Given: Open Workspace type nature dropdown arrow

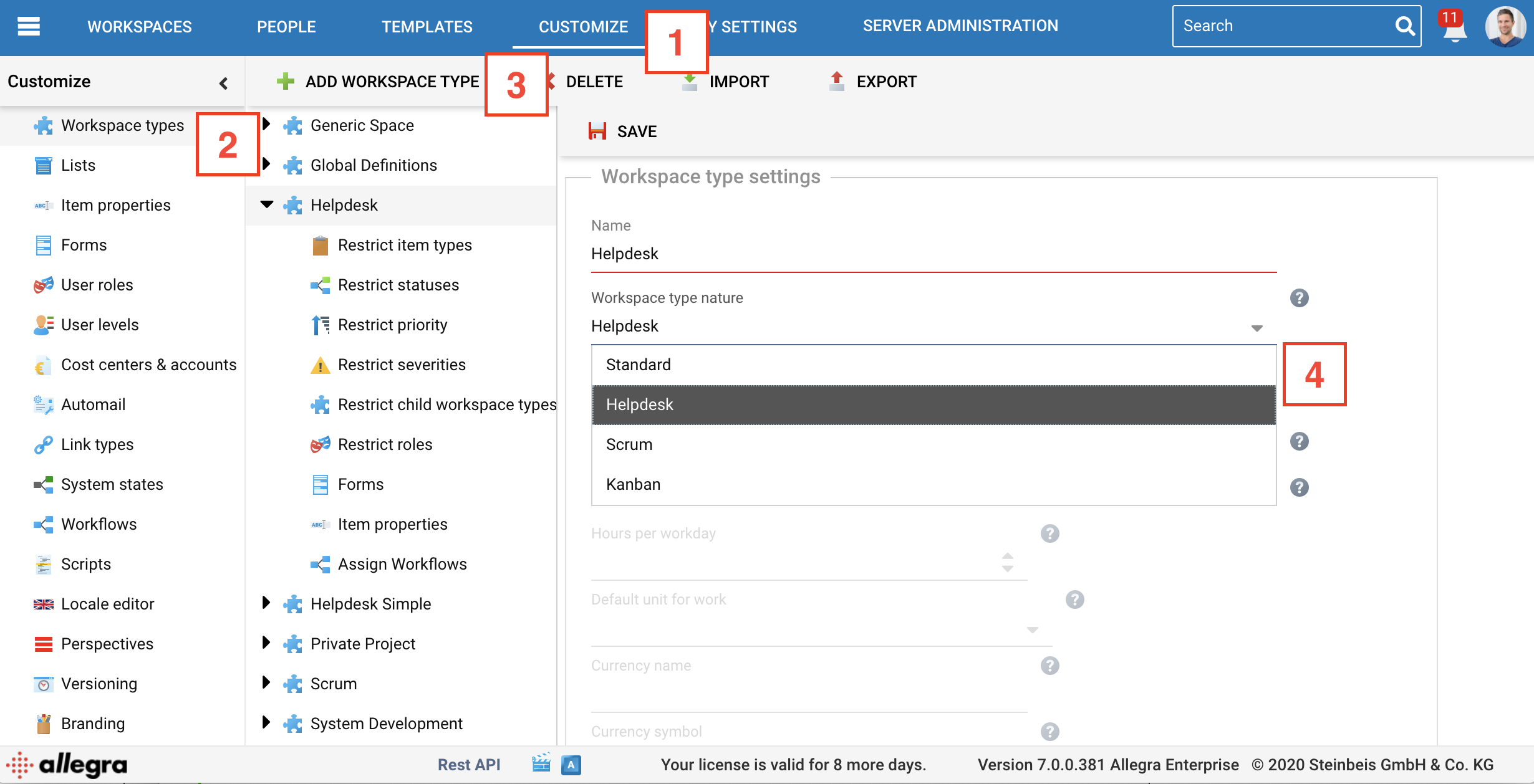Looking at the screenshot, I should tap(1257, 328).
